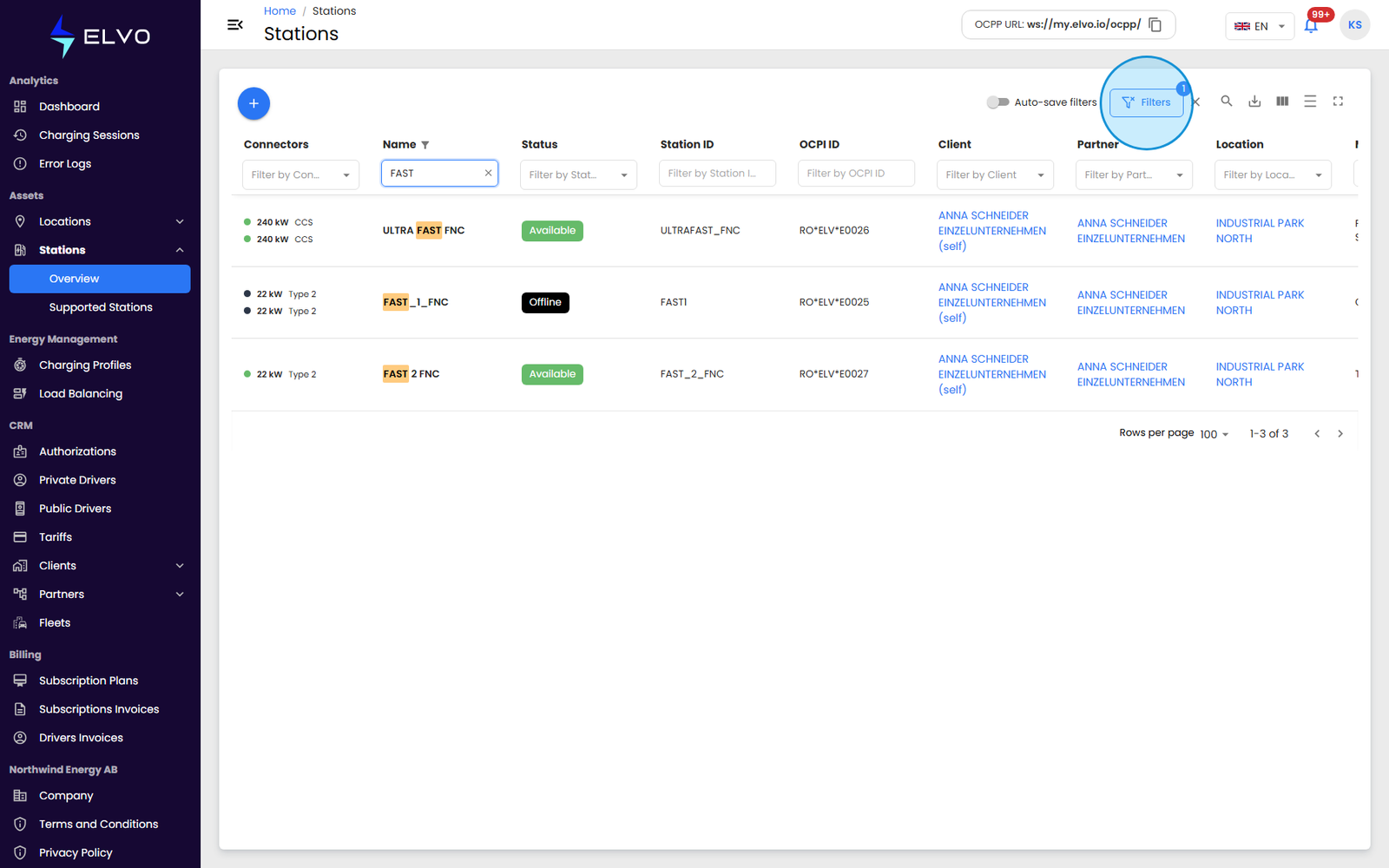Click the Filters button

point(1147,102)
